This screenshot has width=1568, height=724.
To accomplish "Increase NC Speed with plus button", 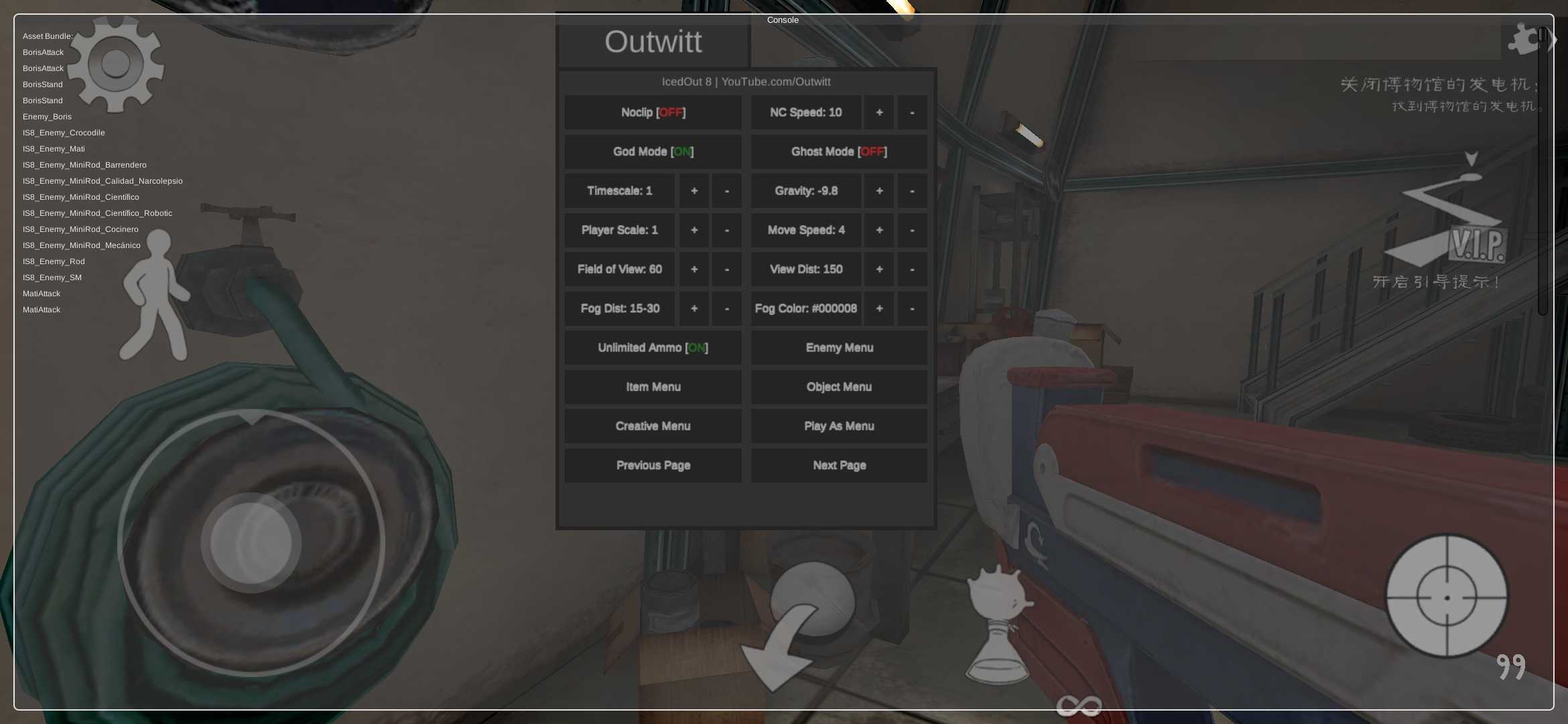I will [879, 112].
